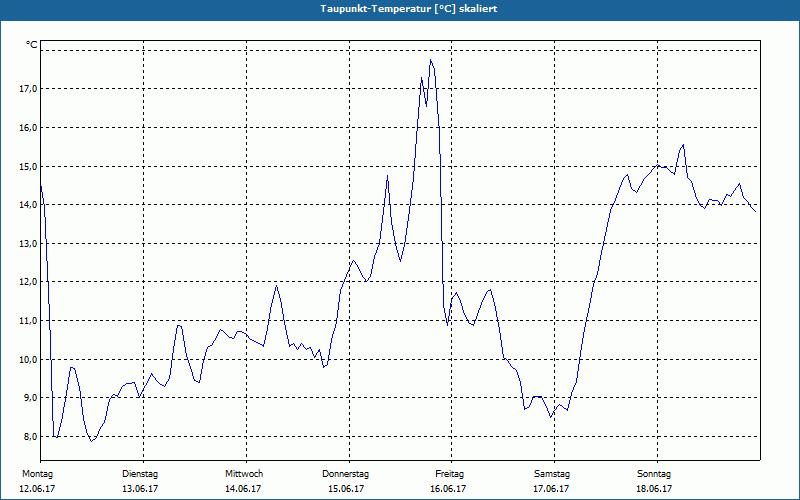Click the Donnerstag day label
Viewport: 800px width, 500px height.
coord(345,474)
